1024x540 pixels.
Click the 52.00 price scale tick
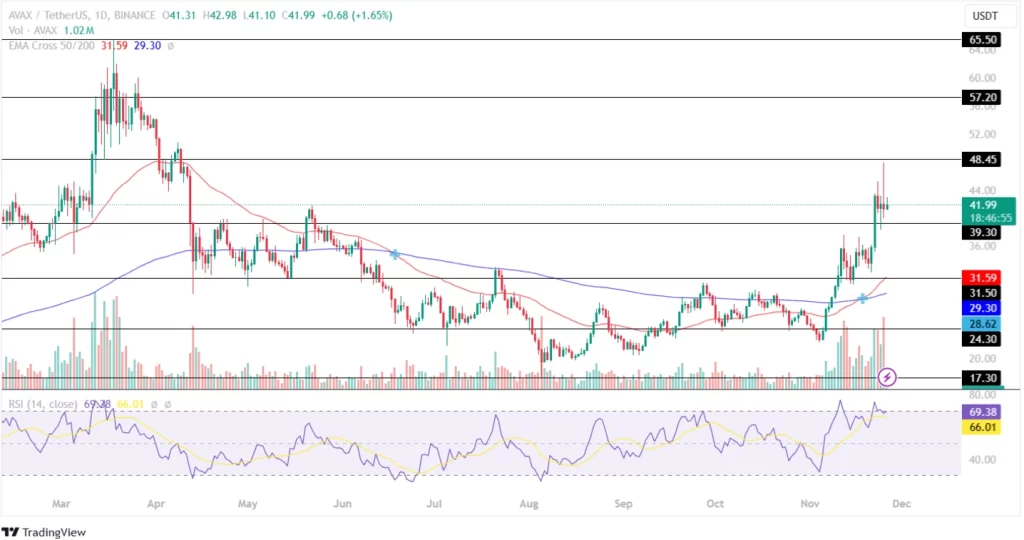[x=982, y=134]
